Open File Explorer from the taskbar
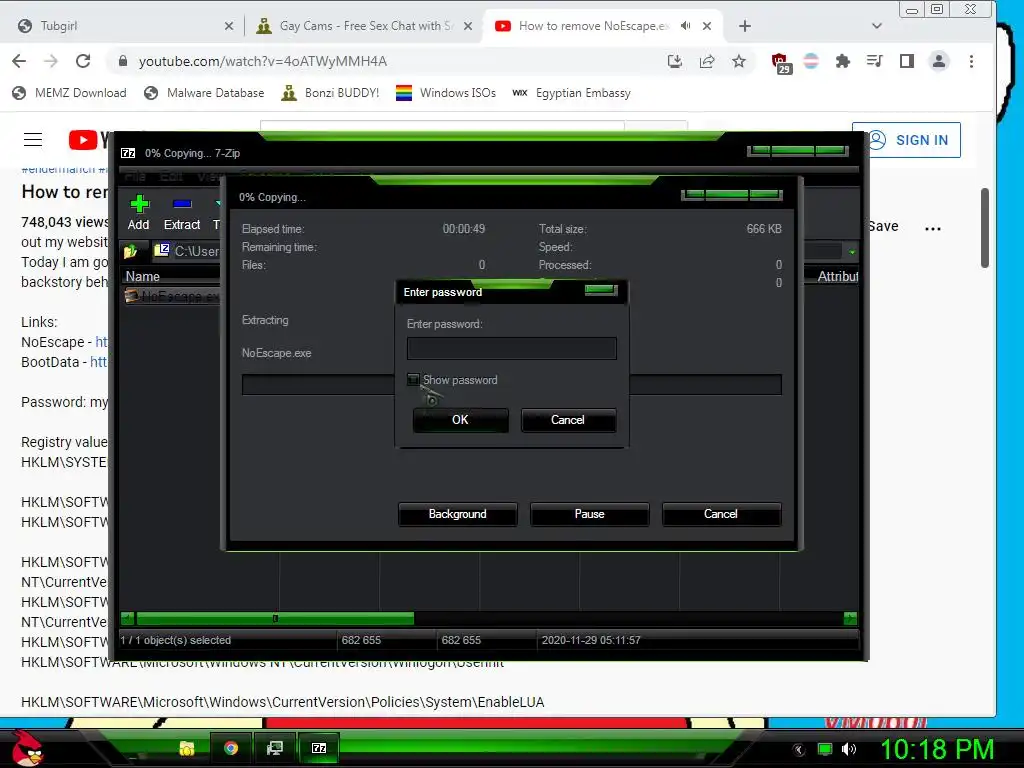Image resolution: width=1024 pixels, height=768 pixels. point(187,748)
